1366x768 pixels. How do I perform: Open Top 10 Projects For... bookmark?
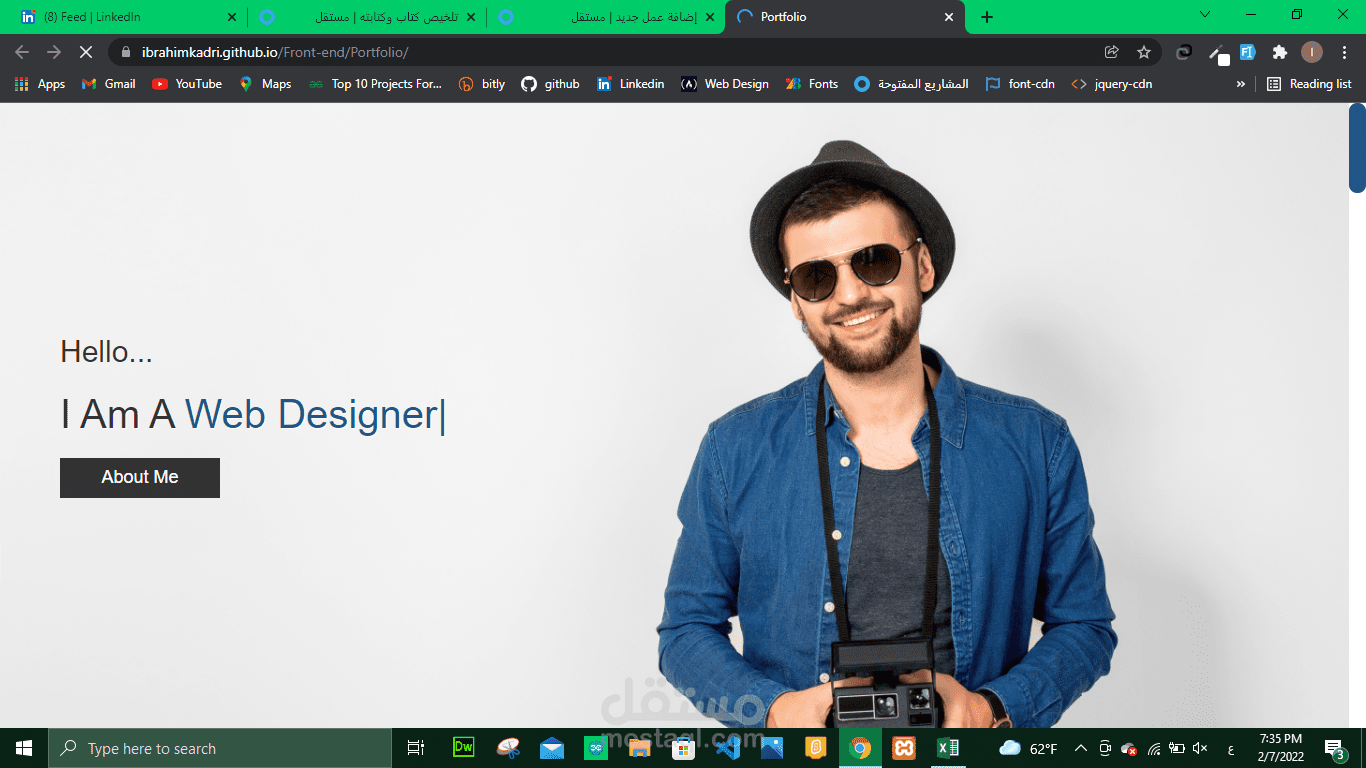[375, 84]
